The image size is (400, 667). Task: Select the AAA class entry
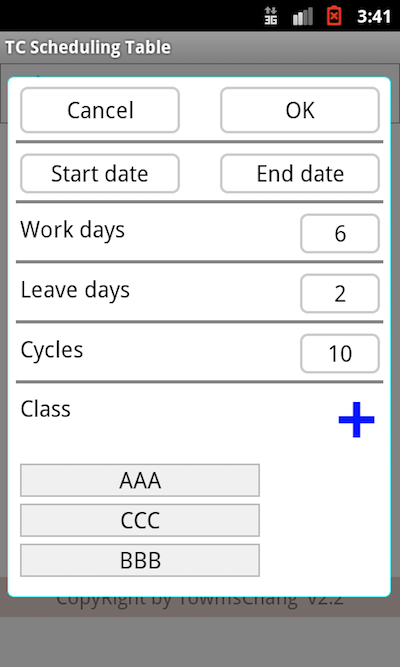(x=140, y=480)
